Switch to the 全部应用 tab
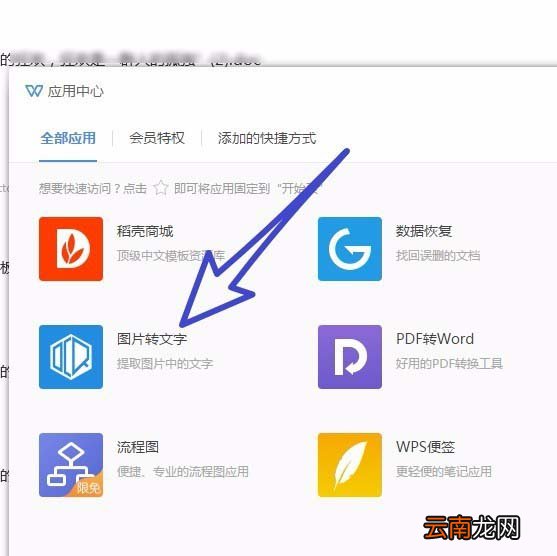Image resolution: width=557 pixels, height=556 pixels. pyautogui.click(x=68, y=138)
